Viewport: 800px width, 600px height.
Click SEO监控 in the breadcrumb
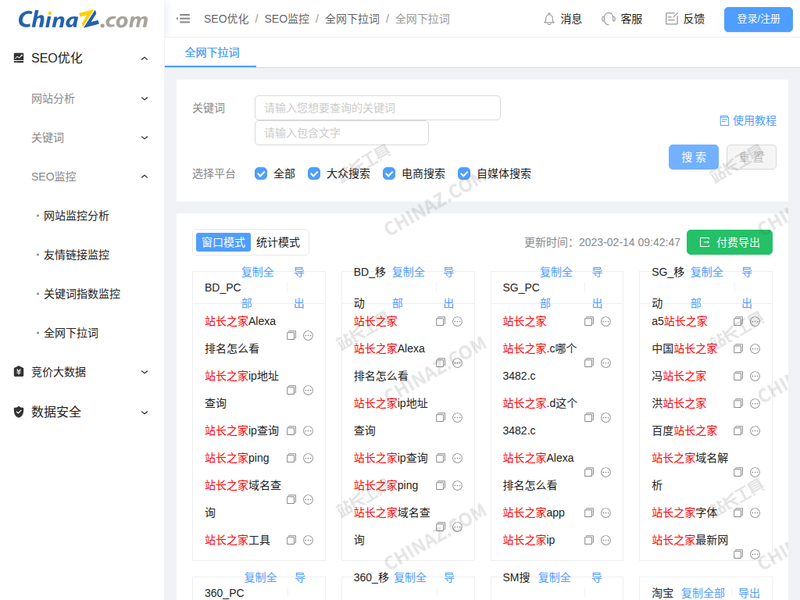(287, 19)
